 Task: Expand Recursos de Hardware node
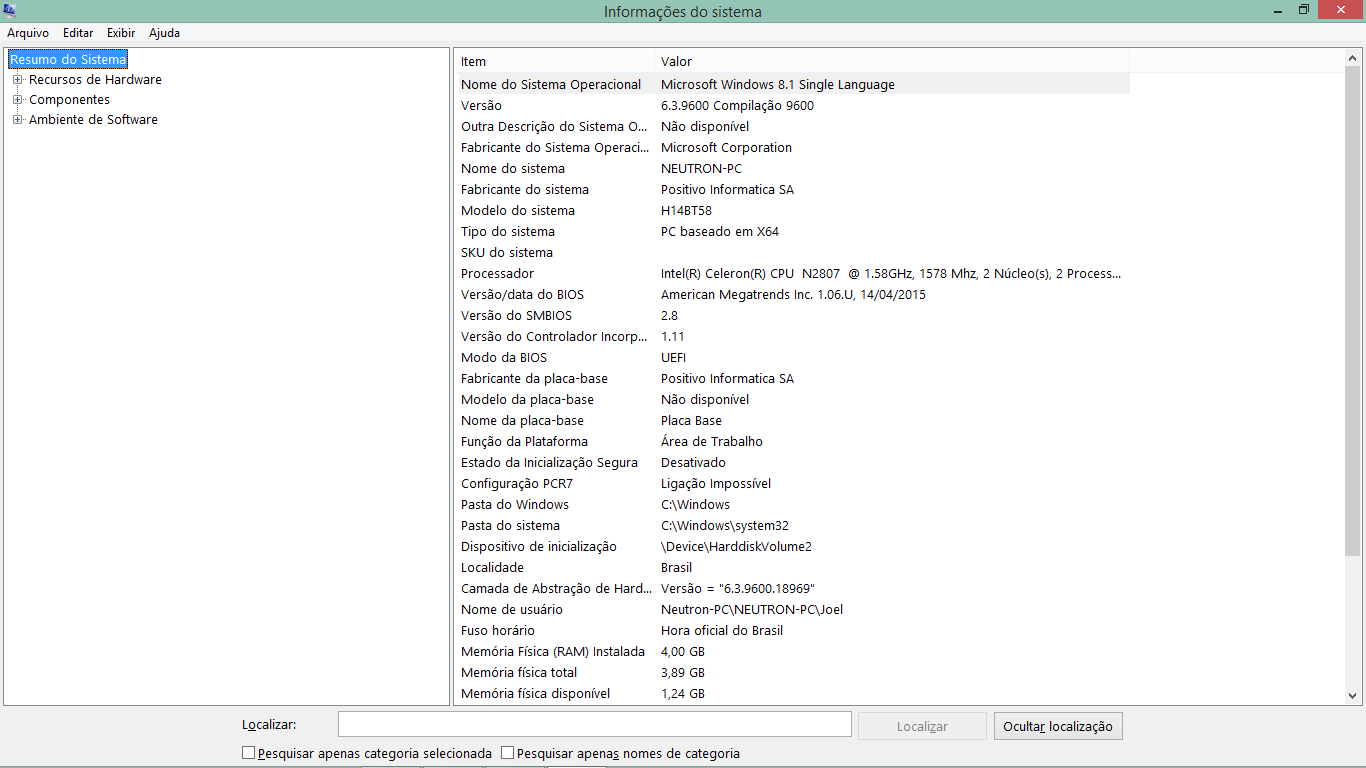(x=17, y=80)
